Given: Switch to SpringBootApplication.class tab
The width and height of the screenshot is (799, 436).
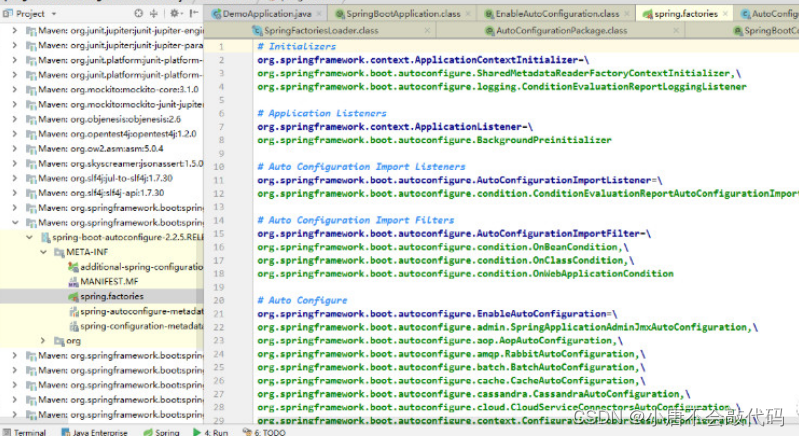Looking at the screenshot, I should pyautogui.click(x=403, y=14).
